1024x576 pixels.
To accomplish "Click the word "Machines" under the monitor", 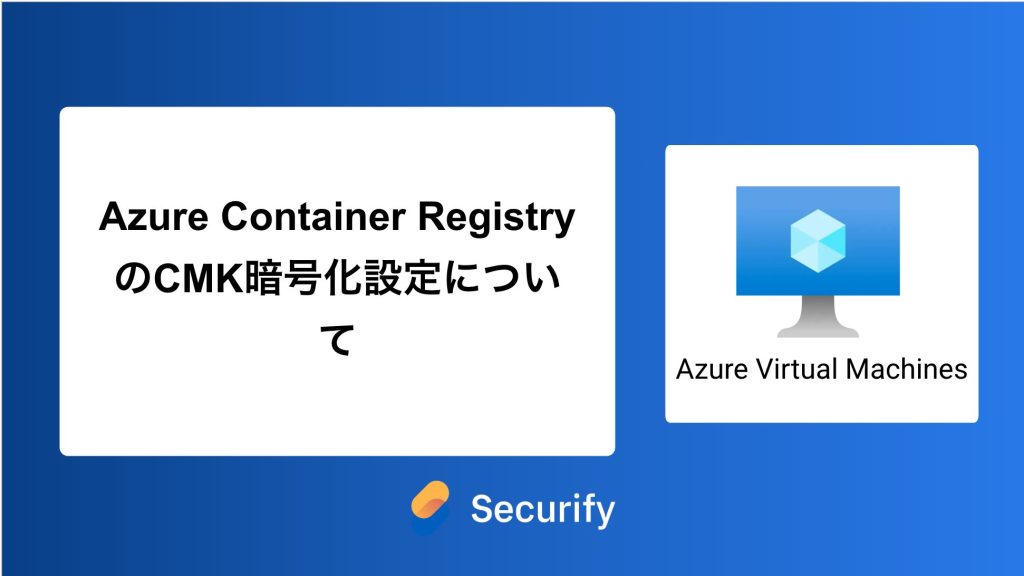I will coord(906,369).
